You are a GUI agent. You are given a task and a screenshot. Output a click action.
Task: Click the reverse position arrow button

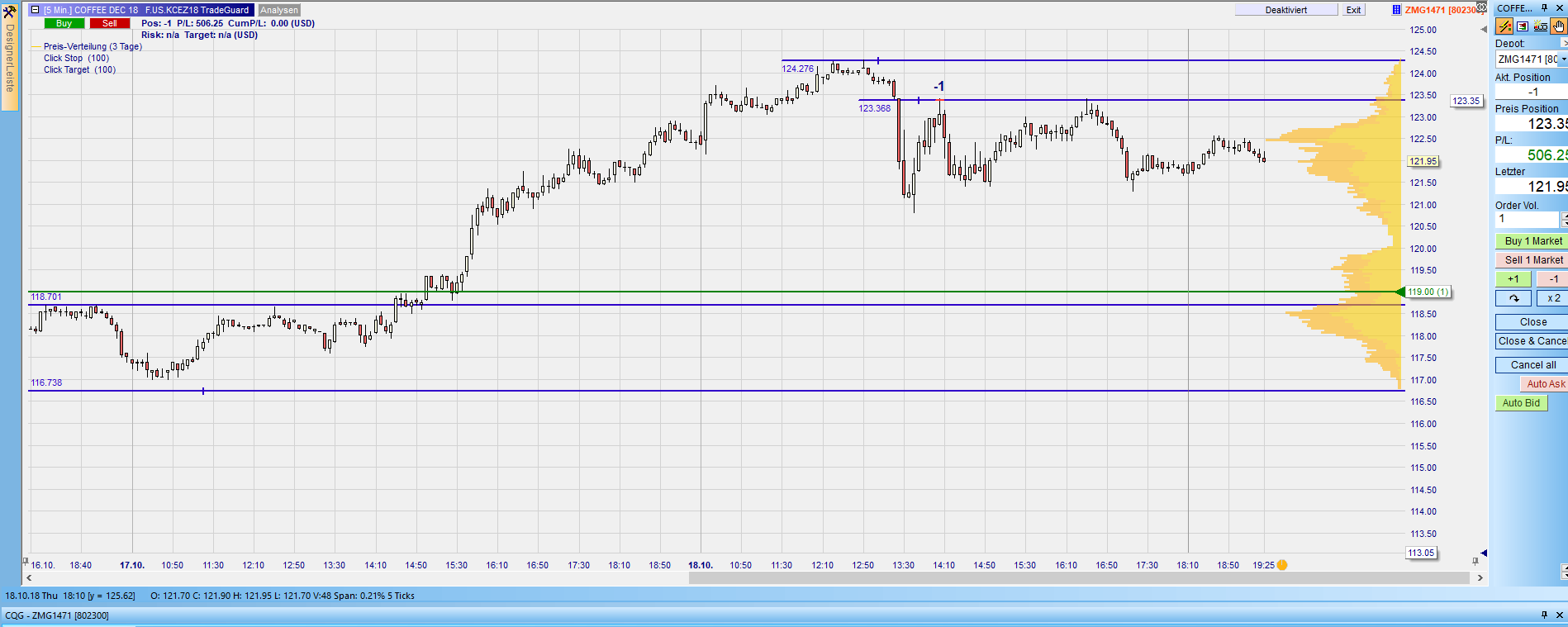click(x=1513, y=298)
